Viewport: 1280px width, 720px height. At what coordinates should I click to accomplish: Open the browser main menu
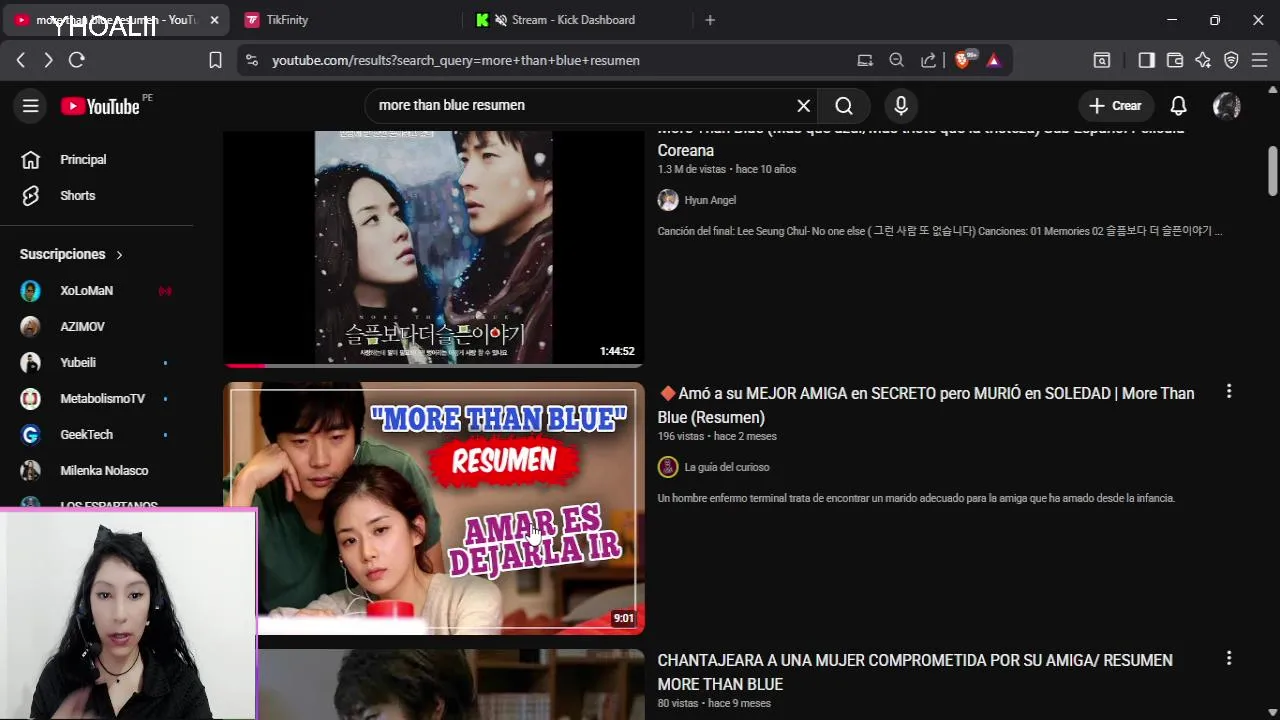1259,61
